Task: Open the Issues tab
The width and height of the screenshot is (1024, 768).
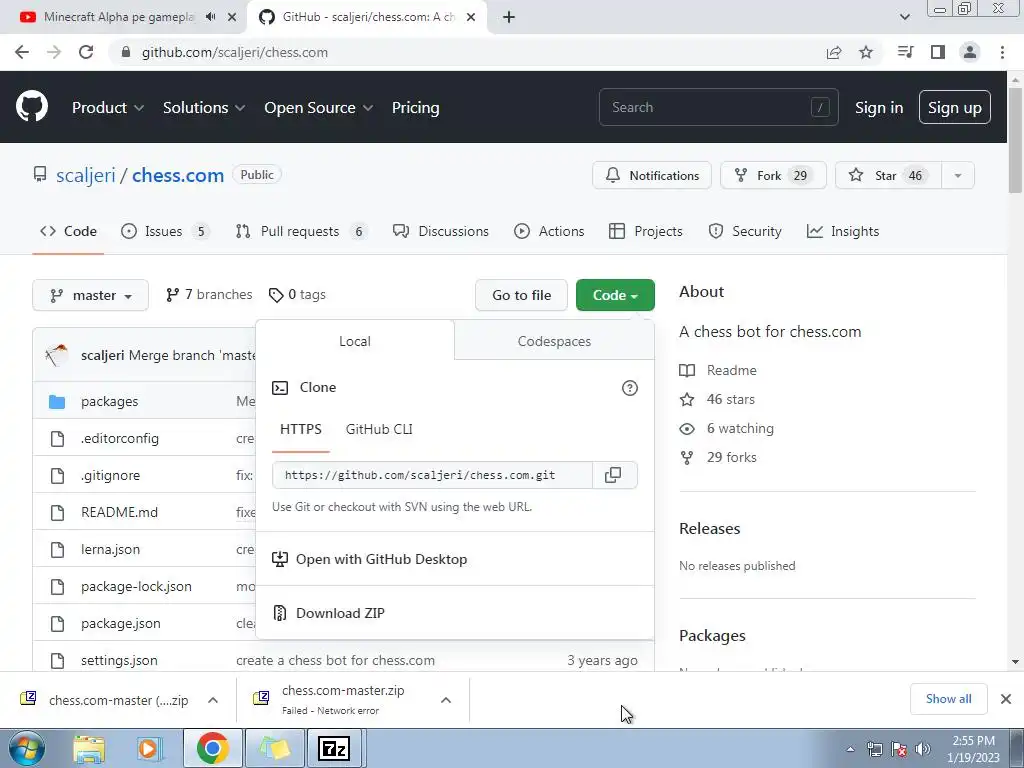Action: click(165, 231)
